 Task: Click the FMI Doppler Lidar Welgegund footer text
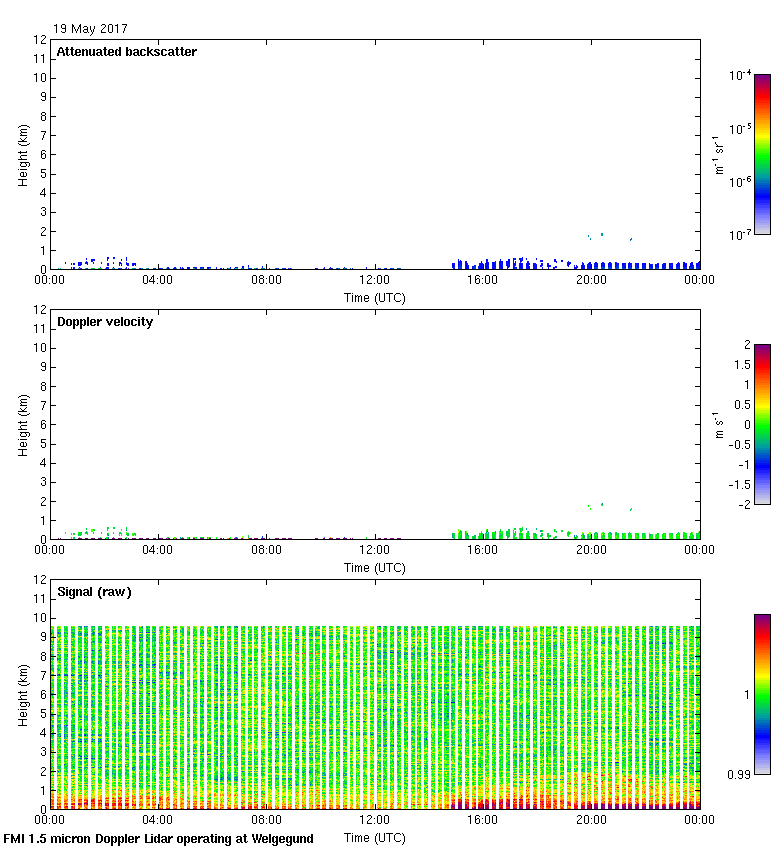coord(159,839)
